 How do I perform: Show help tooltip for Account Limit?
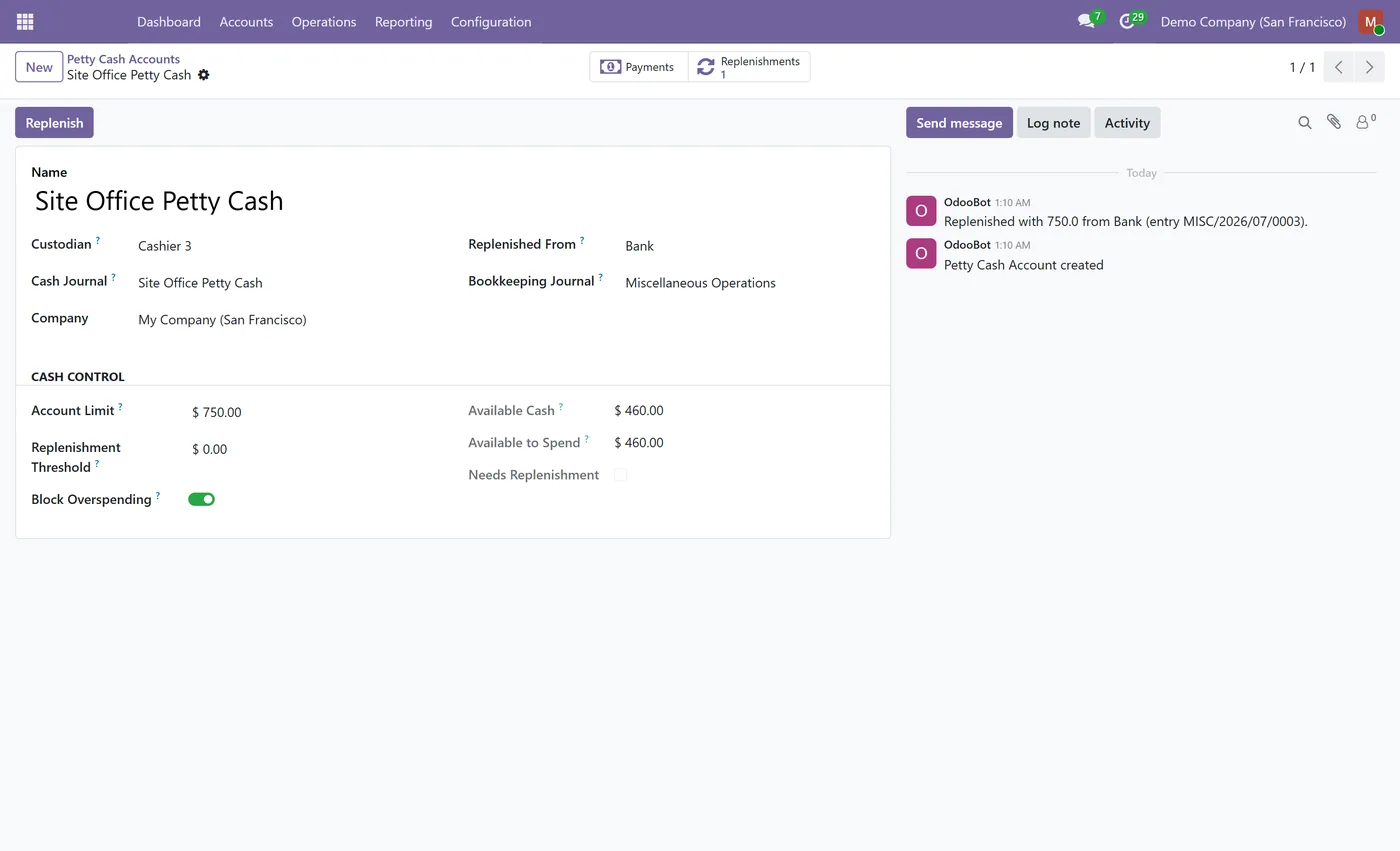point(120,406)
